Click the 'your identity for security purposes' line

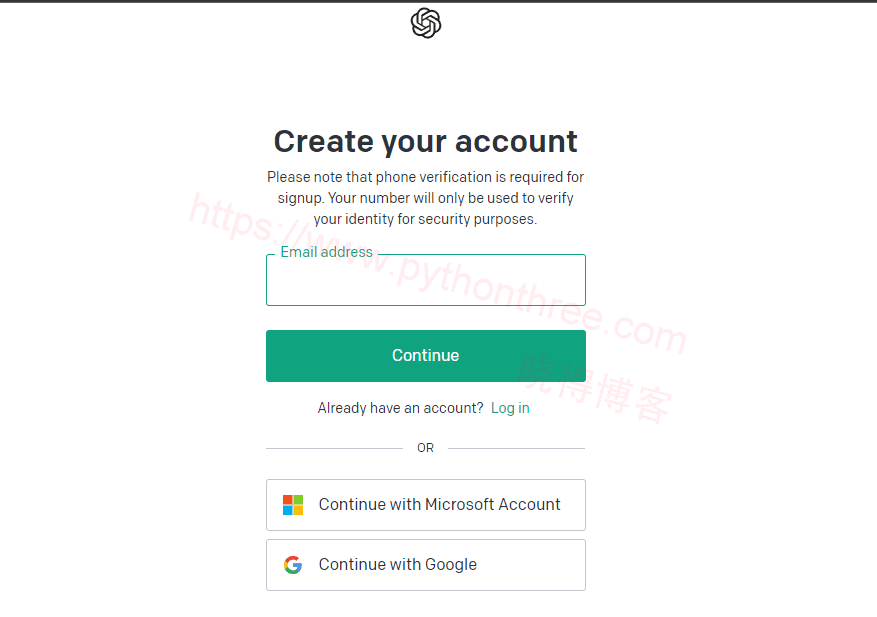coord(426,219)
